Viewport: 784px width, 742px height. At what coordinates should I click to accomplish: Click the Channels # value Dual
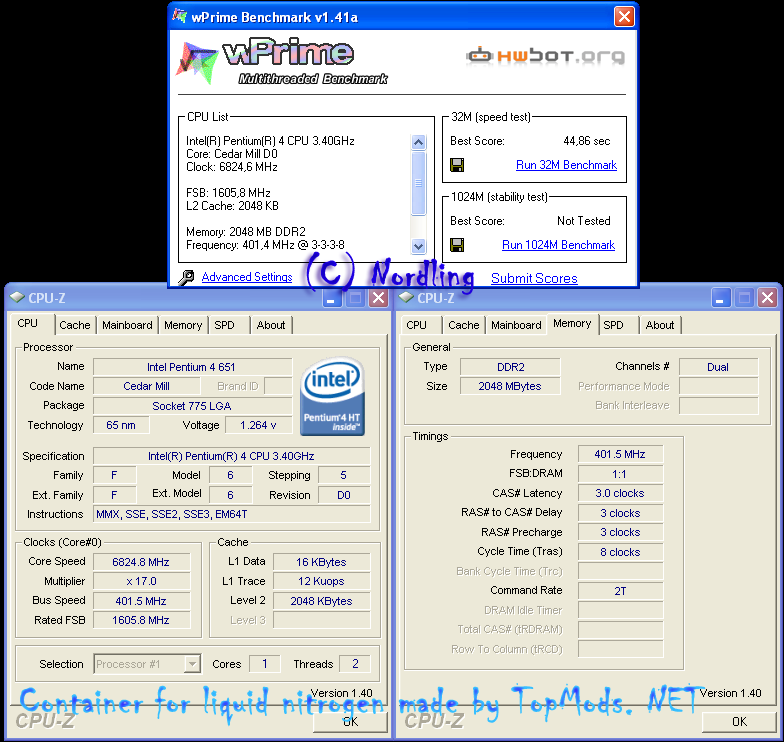[718, 367]
